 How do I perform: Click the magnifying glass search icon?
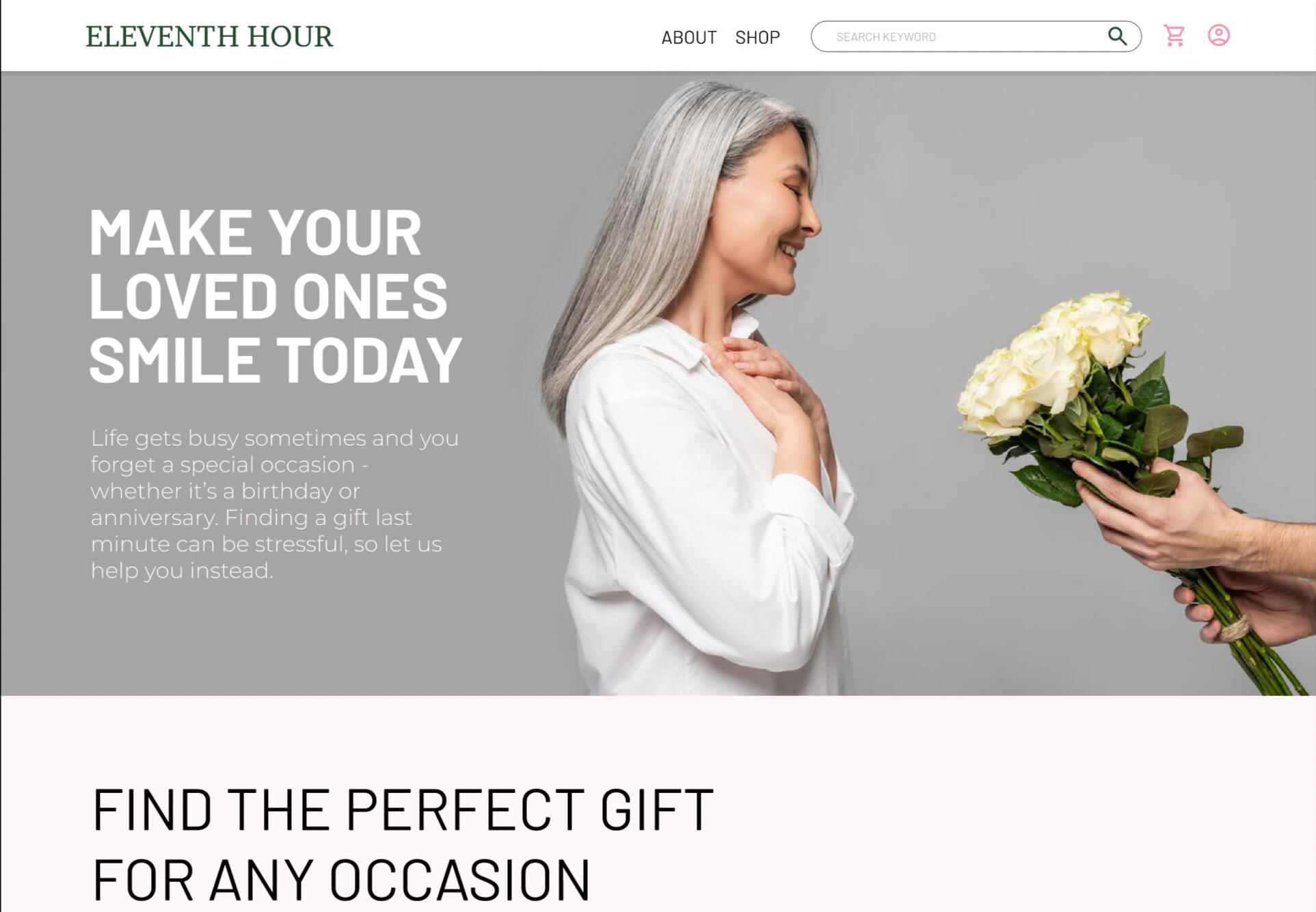tap(1117, 36)
